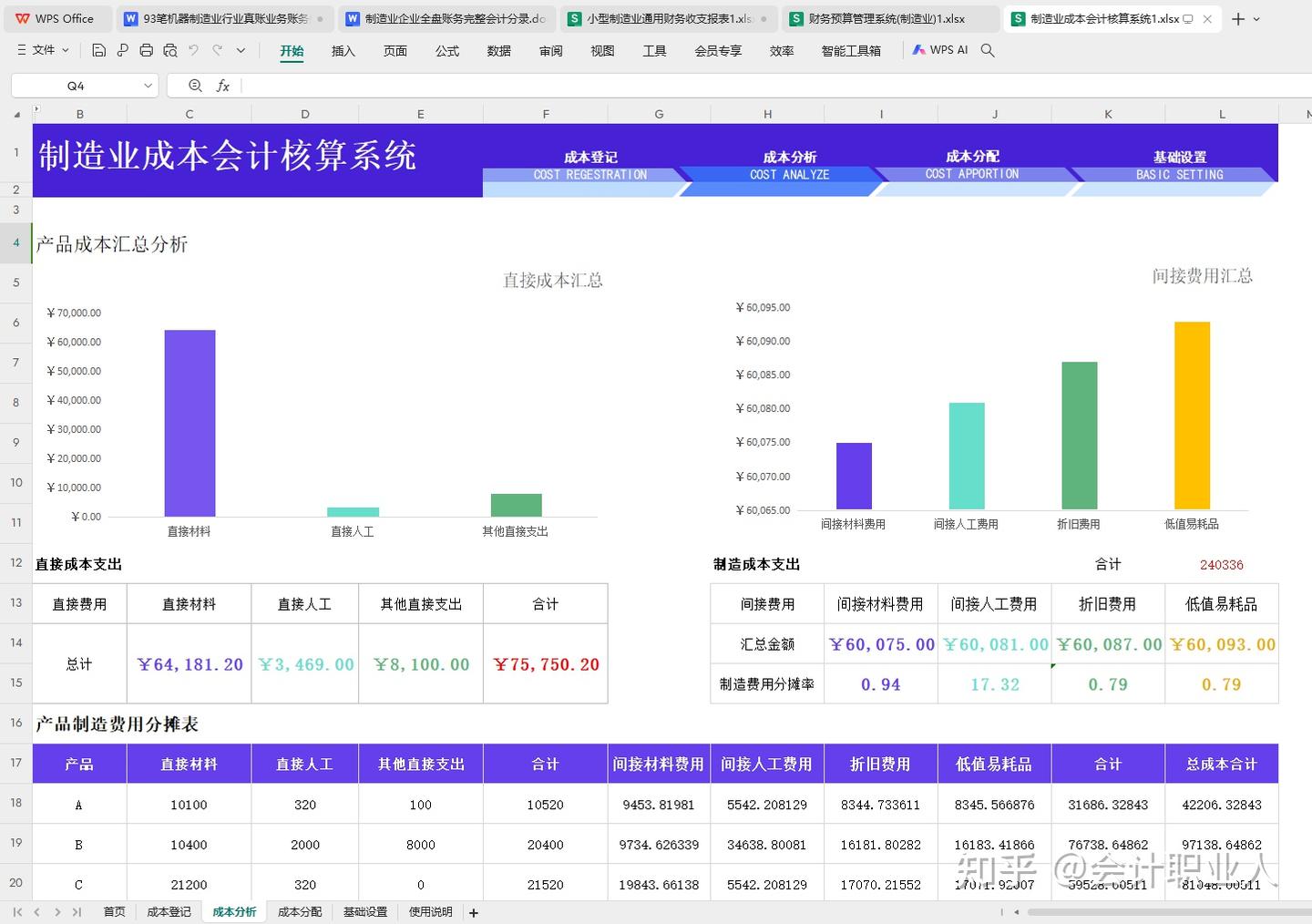The height and width of the screenshot is (924, 1312).
Task: Go to first sheet navigation arrow
Action: (17, 911)
